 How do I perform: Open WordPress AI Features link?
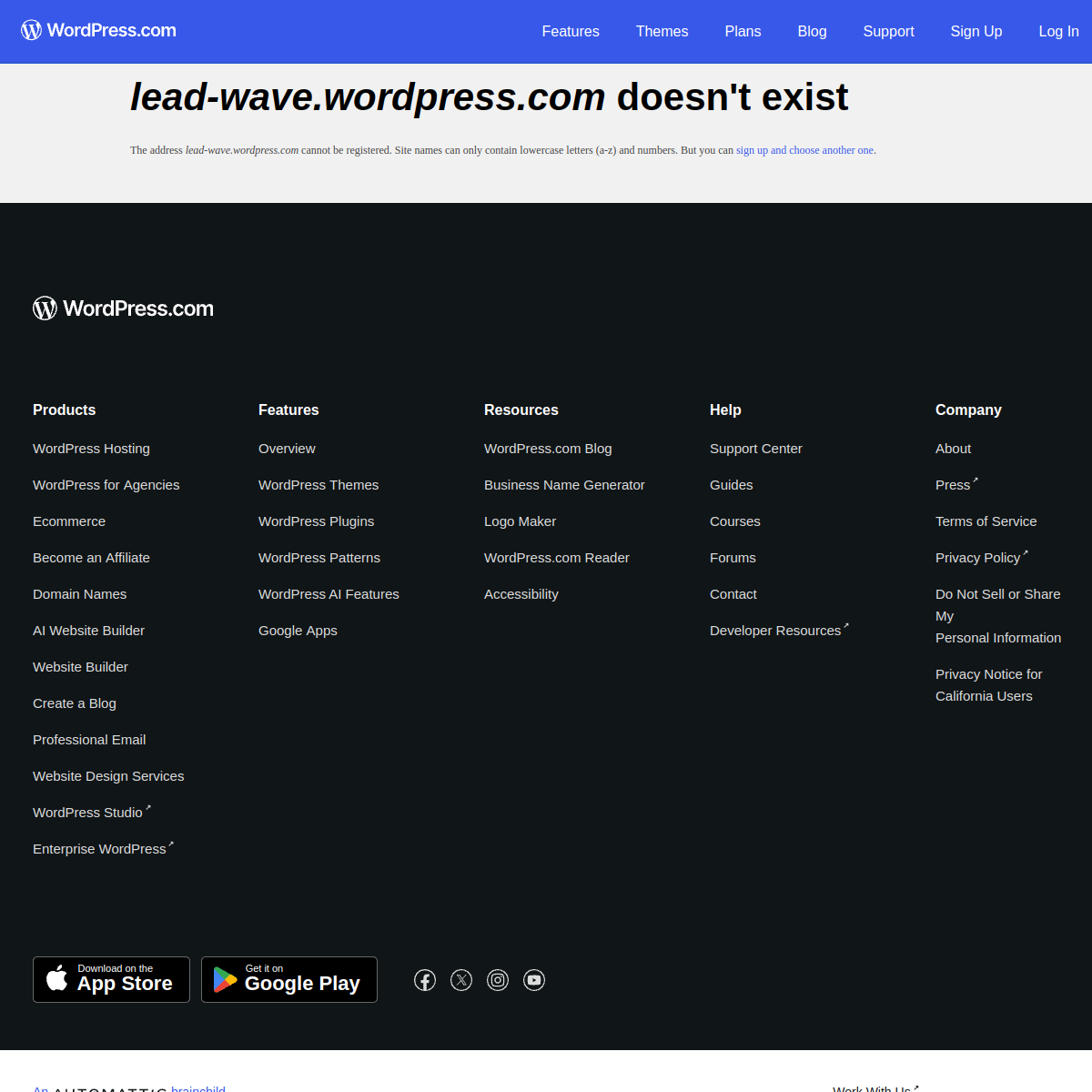(329, 594)
